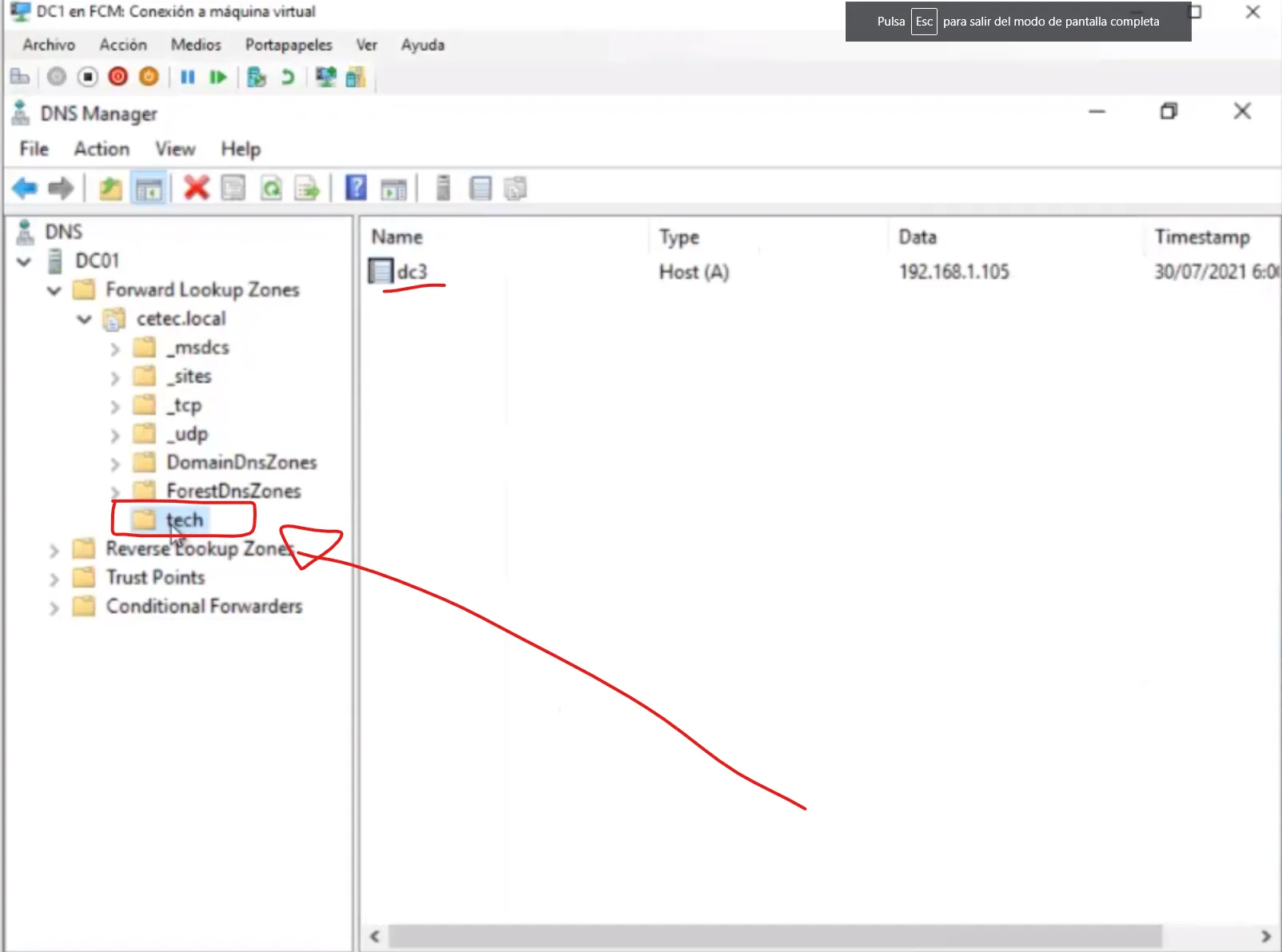This screenshot has height=952, width=1282.
Task: Click the Properties icon in DNS toolbar
Action: tap(233, 189)
